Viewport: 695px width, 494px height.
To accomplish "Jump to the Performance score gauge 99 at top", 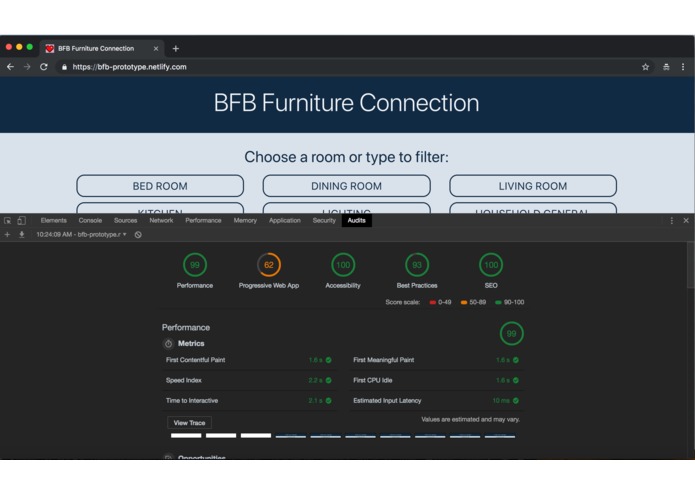I will tap(195, 265).
